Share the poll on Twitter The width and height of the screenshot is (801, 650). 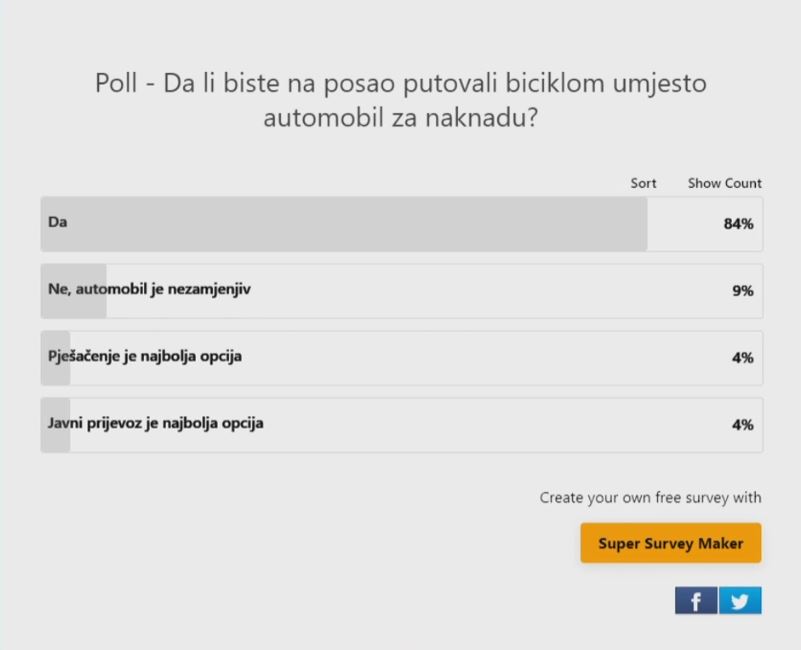(x=740, y=601)
